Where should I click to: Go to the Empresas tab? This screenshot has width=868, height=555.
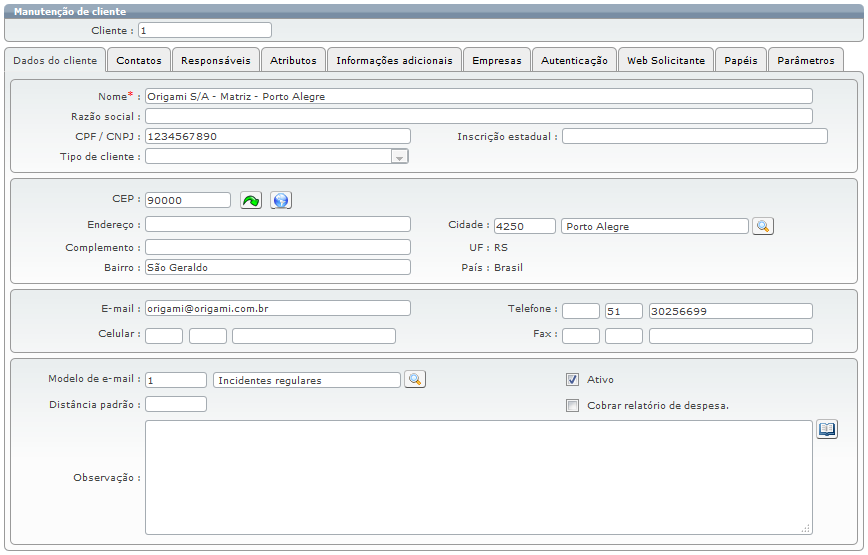coord(497,60)
